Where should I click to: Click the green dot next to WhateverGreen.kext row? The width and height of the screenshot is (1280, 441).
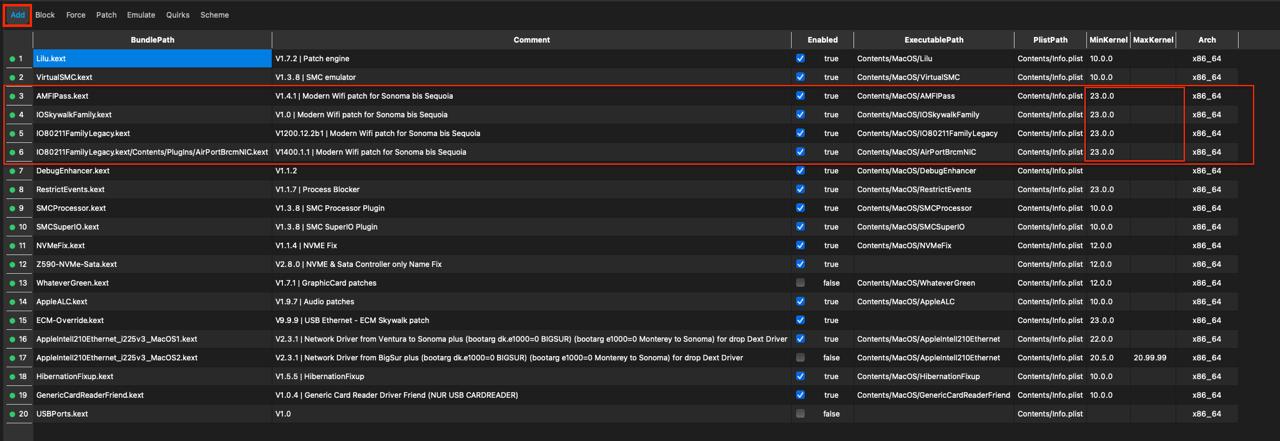pos(13,283)
